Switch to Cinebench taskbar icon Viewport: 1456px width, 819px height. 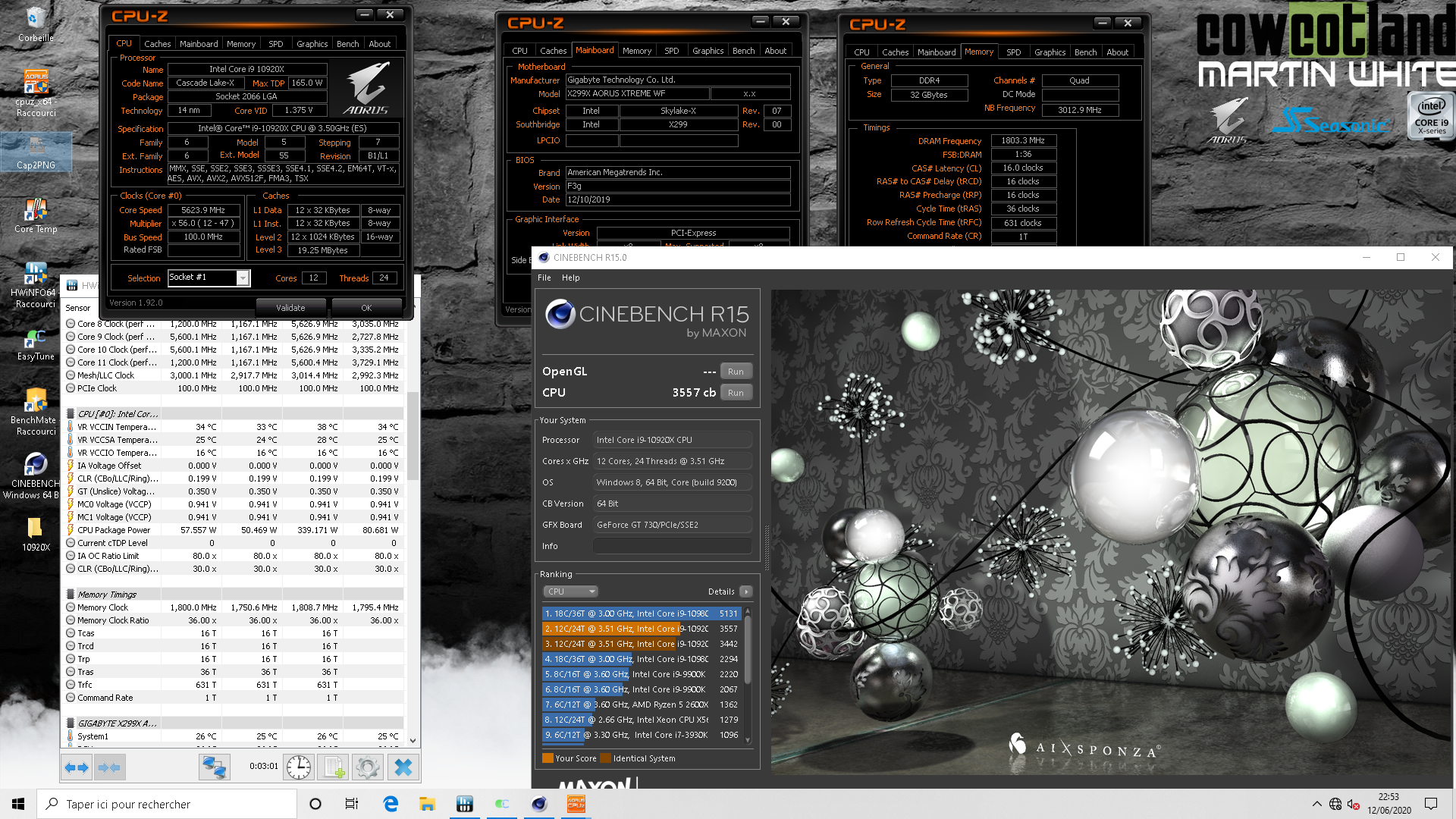coord(539,804)
